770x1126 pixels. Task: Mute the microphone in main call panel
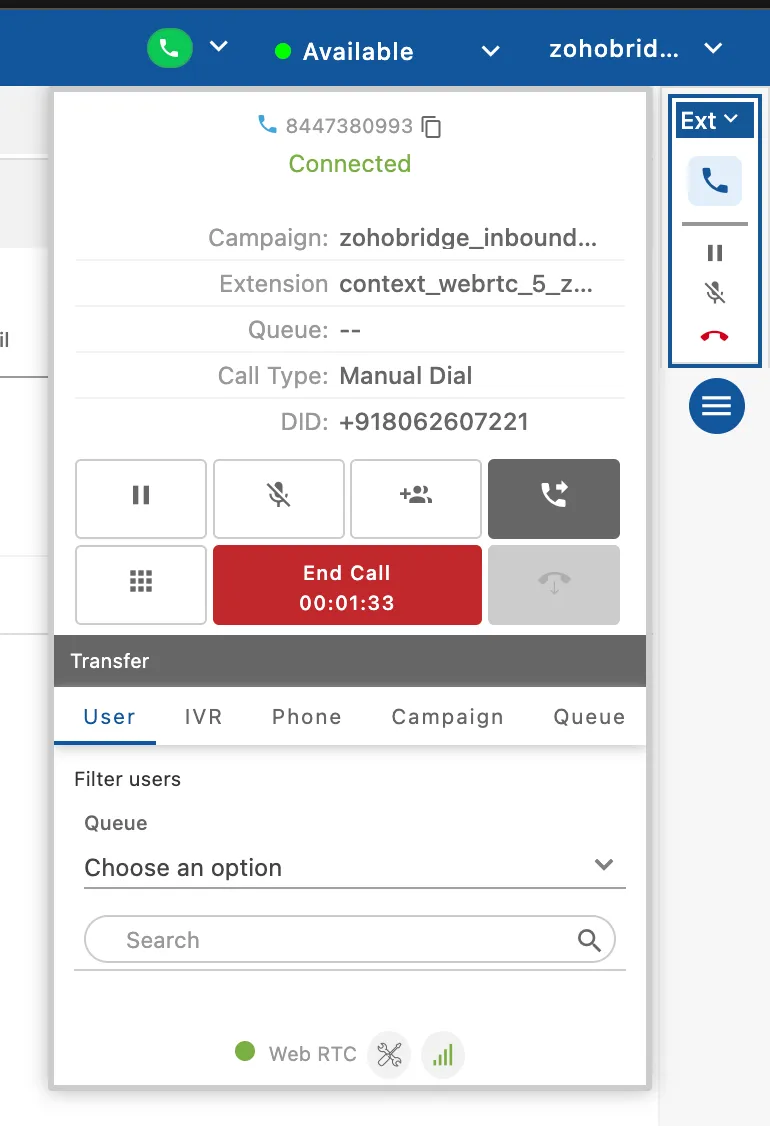(x=279, y=498)
